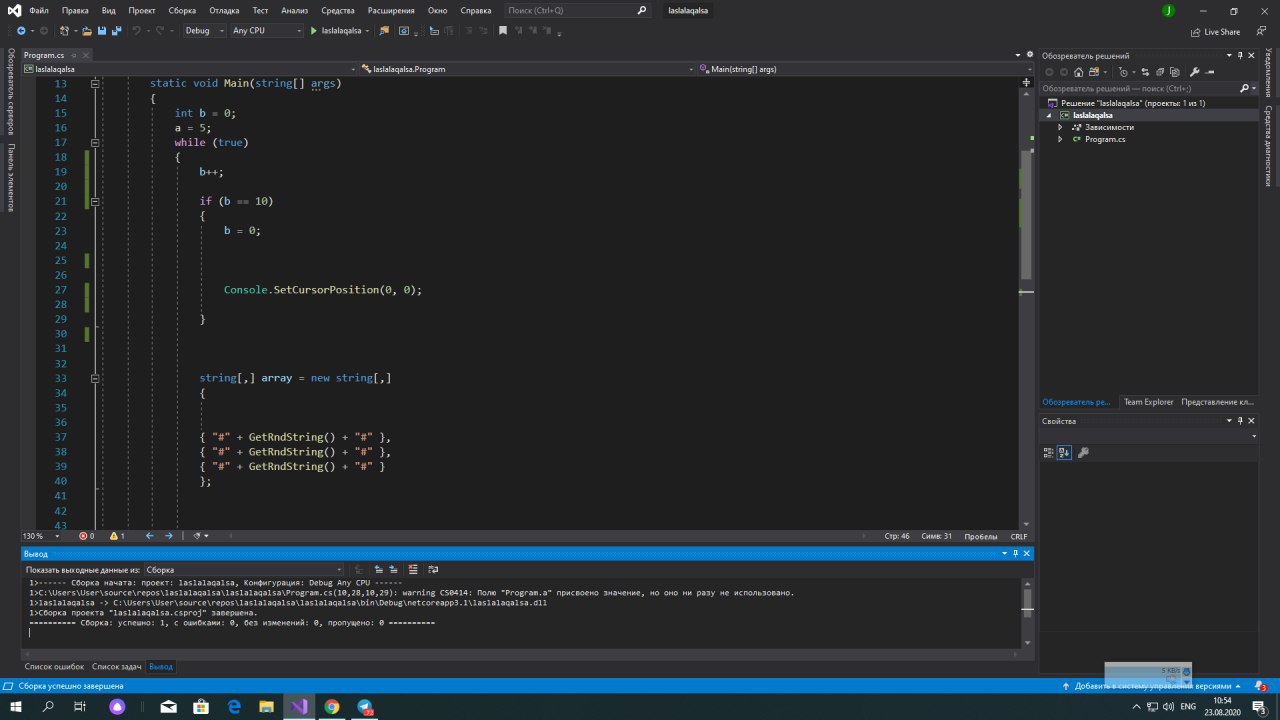
Task: Open Solution Explorer properties wrench icon
Action: (x=1192, y=72)
